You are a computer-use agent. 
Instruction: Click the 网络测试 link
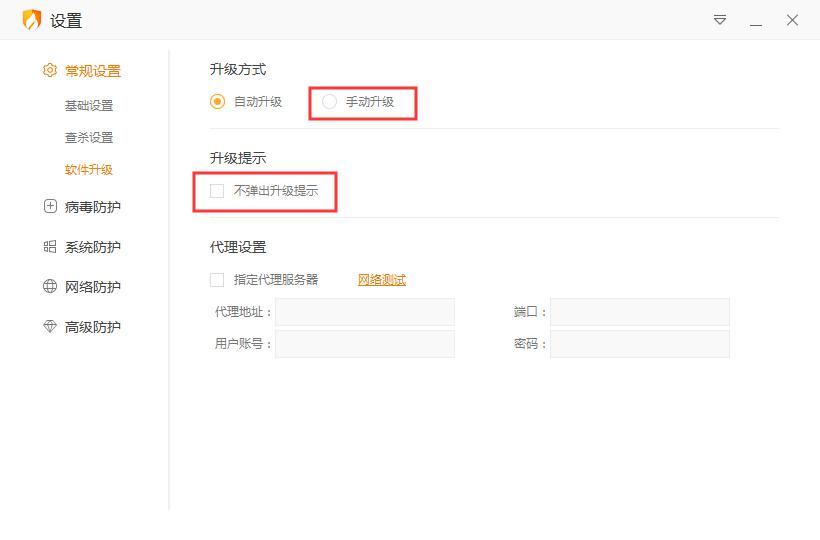coord(382,280)
